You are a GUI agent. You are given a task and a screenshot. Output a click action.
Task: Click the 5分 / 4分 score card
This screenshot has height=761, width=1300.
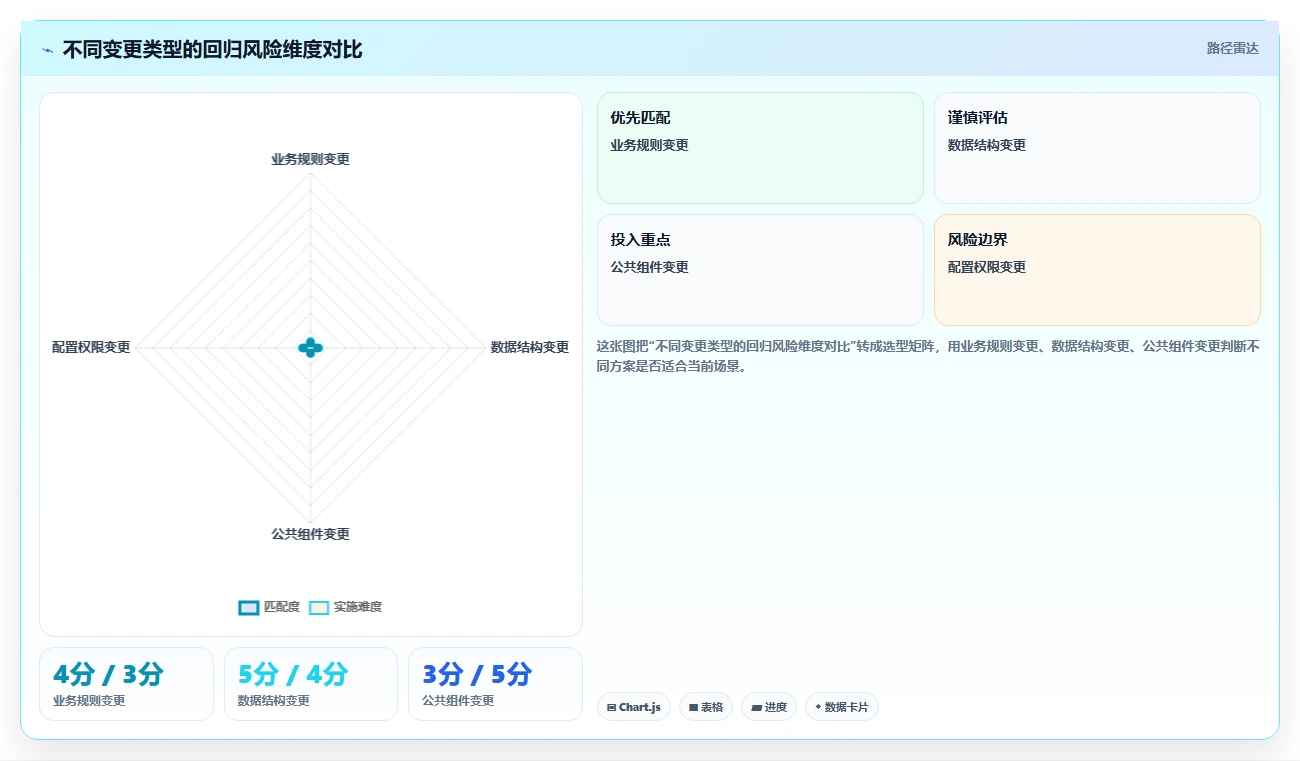(x=311, y=684)
